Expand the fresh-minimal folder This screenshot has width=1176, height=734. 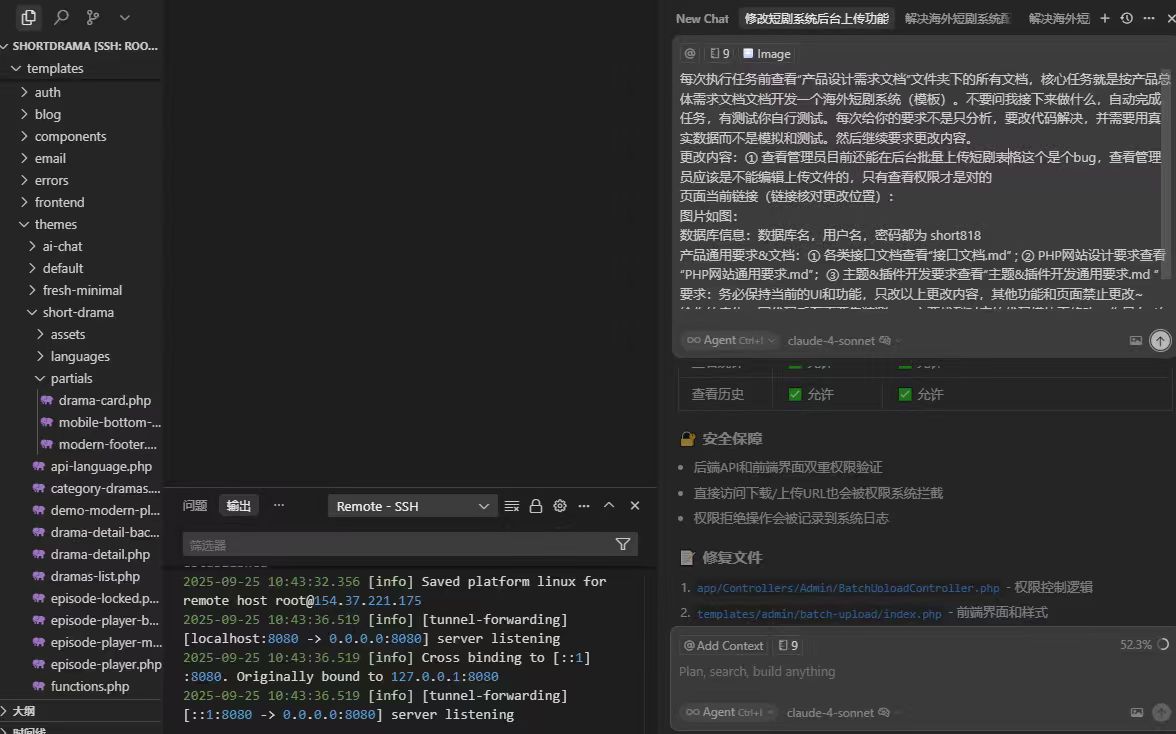coord(80,290)
